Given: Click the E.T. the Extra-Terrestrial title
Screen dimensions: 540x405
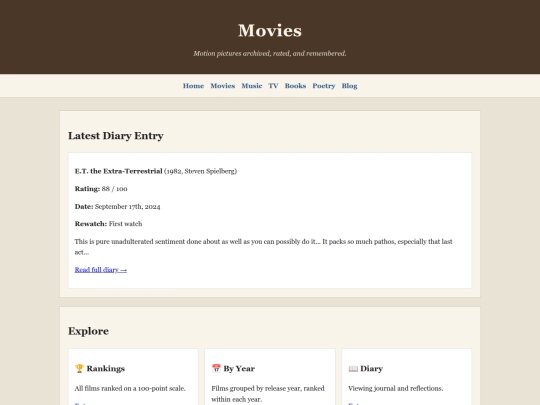Looking at the screenshot, I should 118,171.
